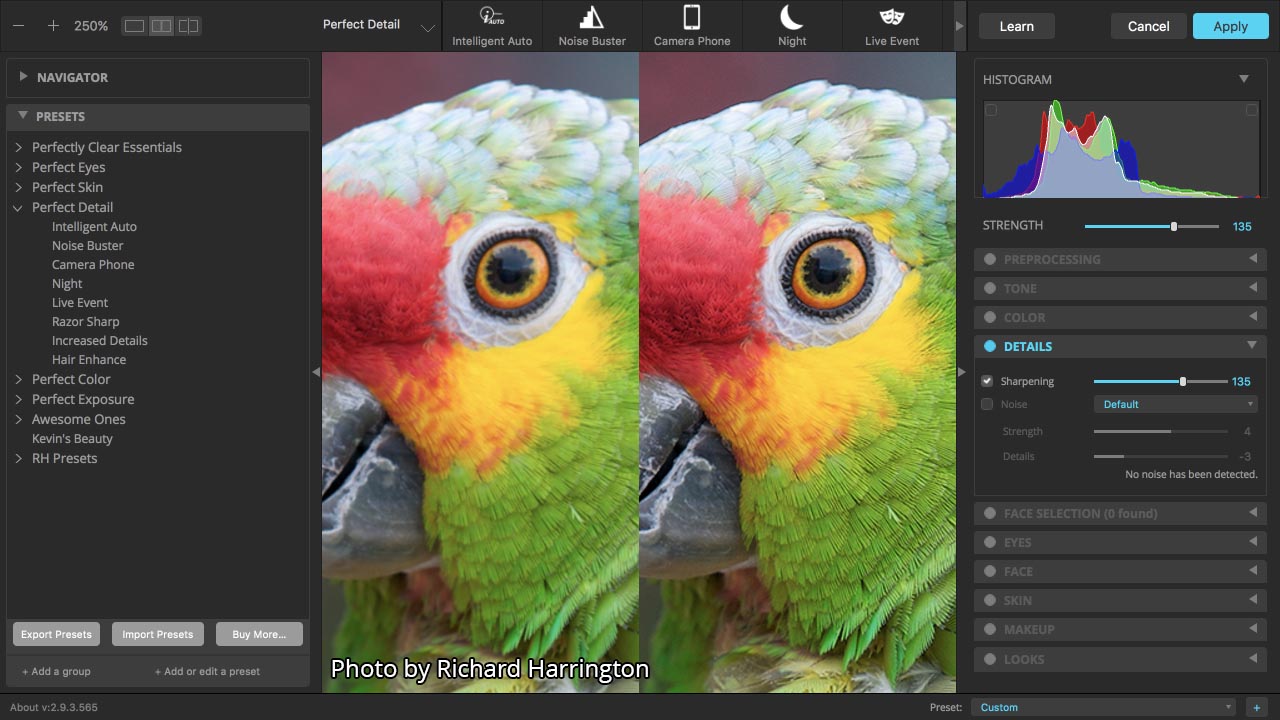The width and height of the screenshot is (1280, 720).
Task: Disable the Sharpening checkbox
Action: (x=987, y=381)
